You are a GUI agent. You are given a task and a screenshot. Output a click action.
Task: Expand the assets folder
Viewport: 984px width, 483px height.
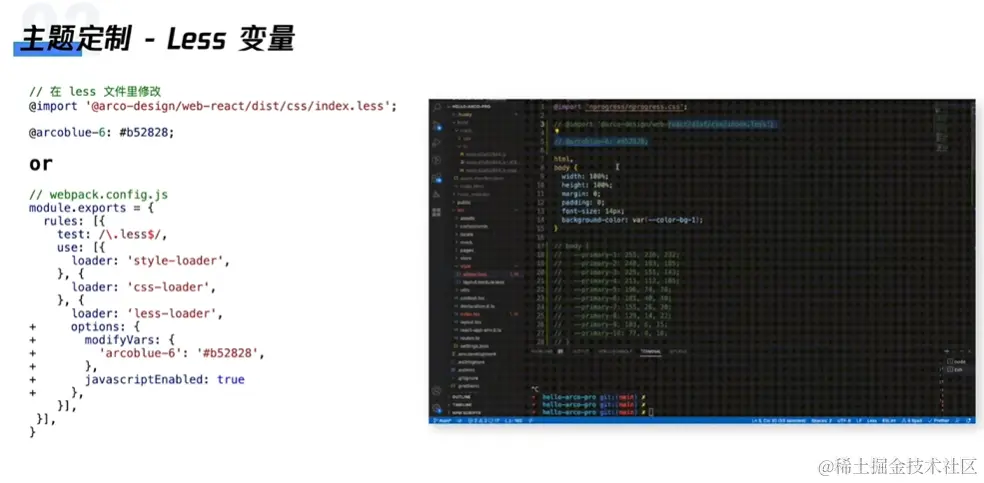[x=467, y=218]
